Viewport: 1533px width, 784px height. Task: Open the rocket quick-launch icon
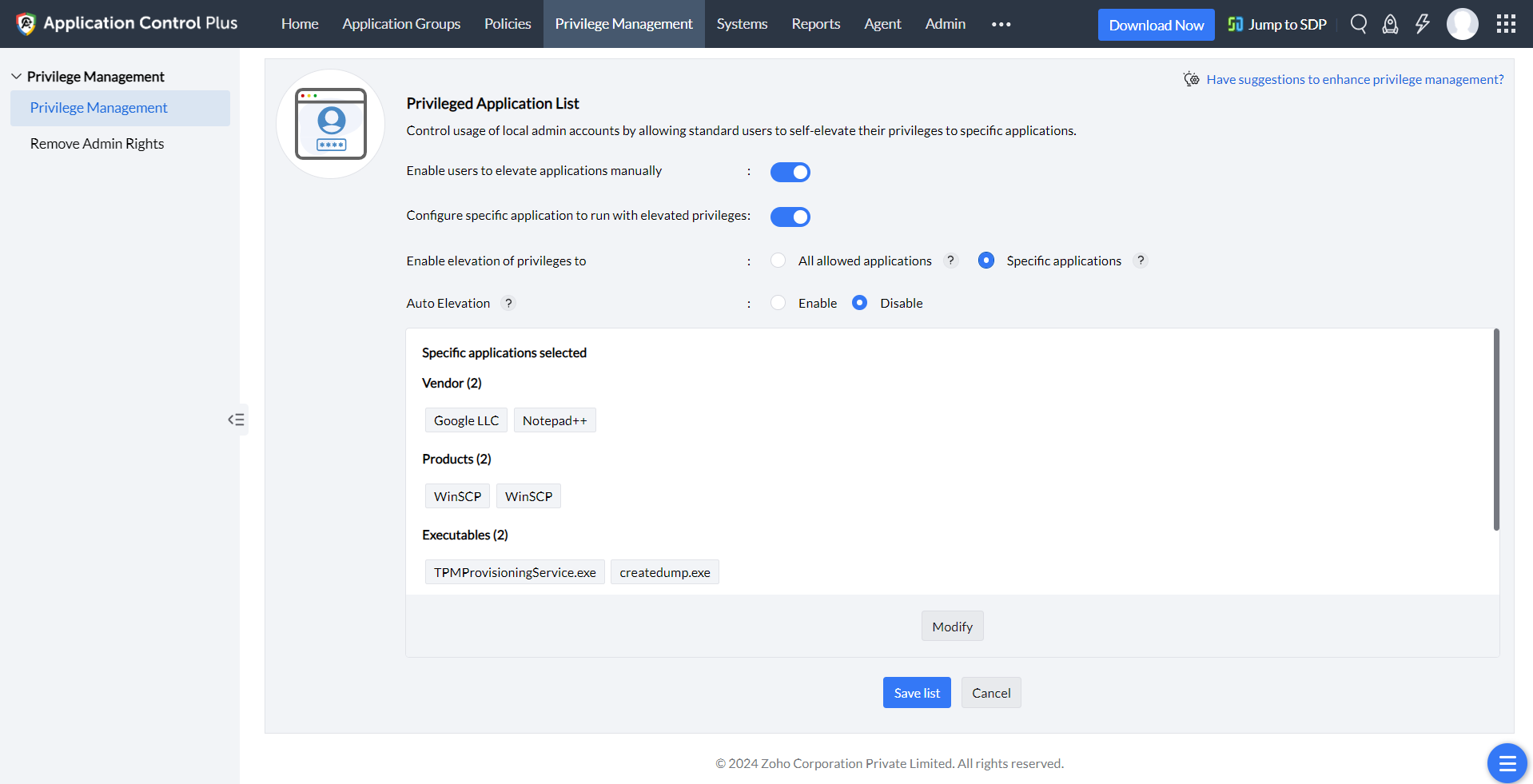(1390, 24)
